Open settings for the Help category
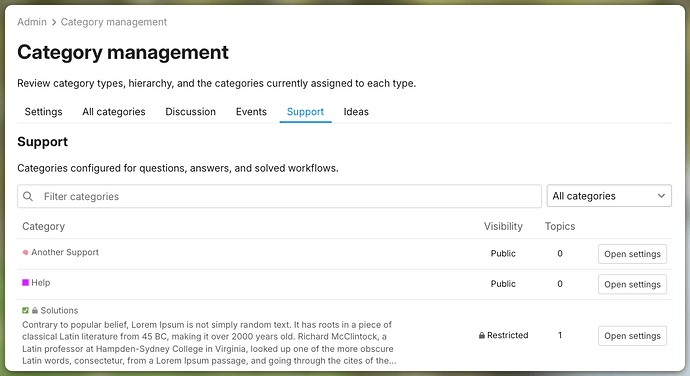 (632, 284)
